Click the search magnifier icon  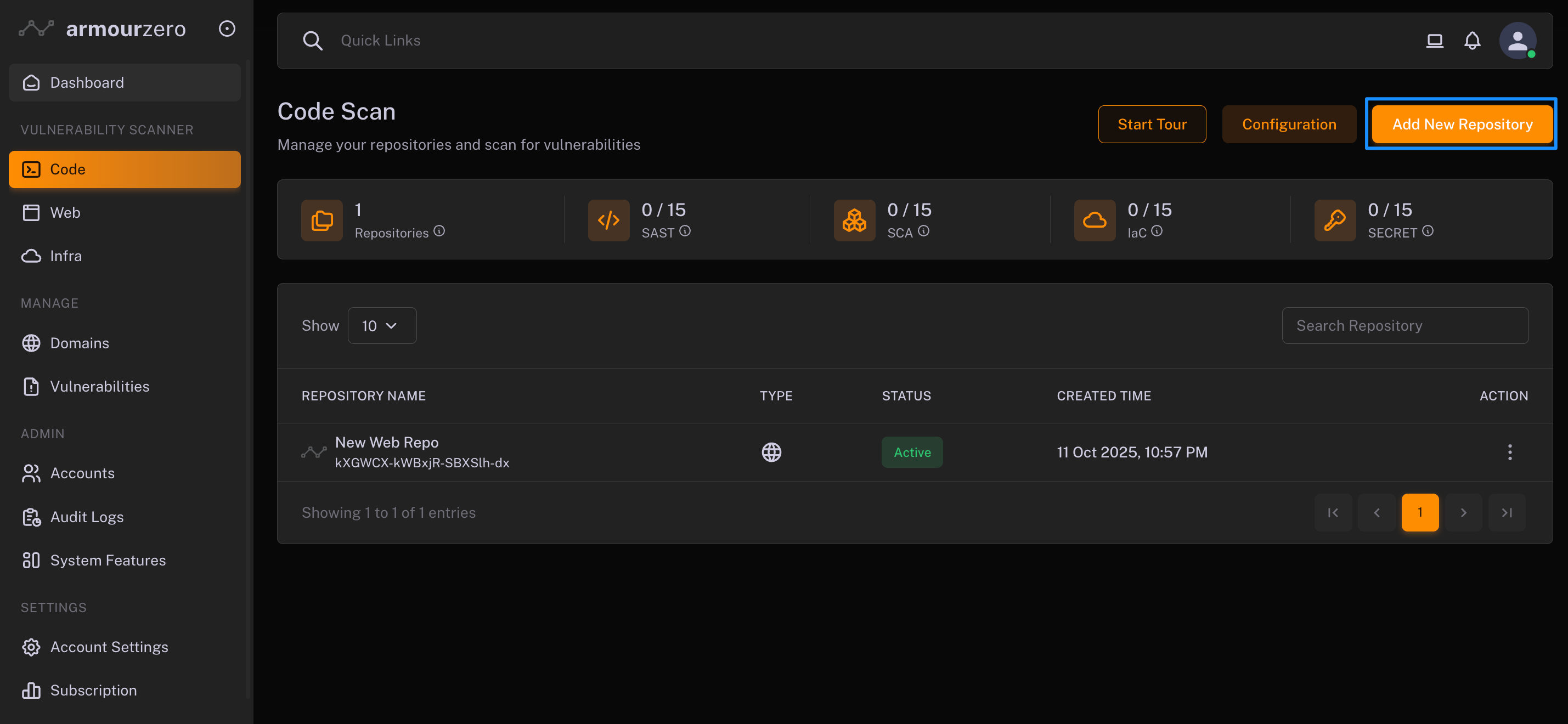tap(312, 41)
